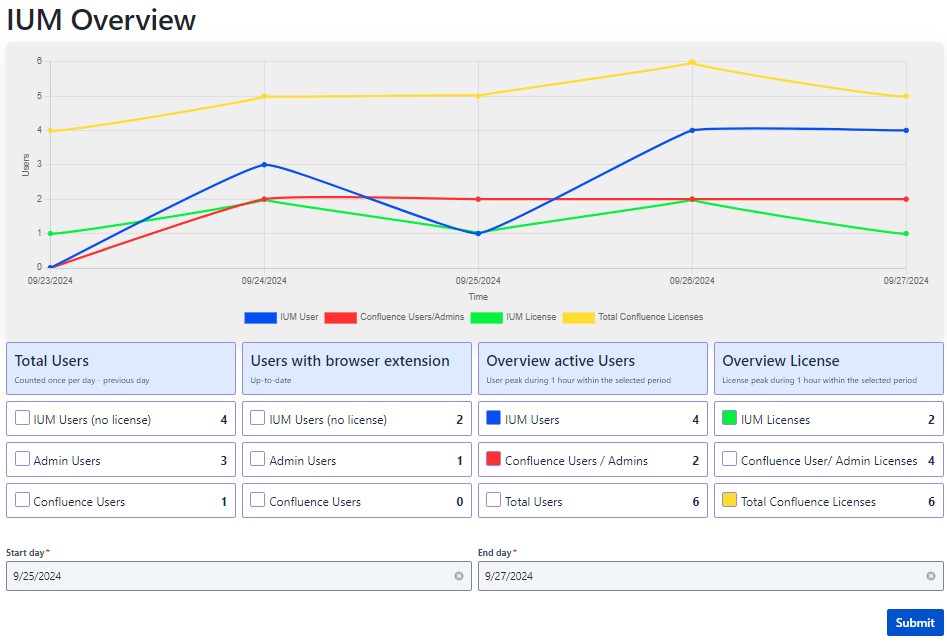The height and width of the screenshot is (642, 947).
Task: Check Confluence User/ Admin Licenses box
Action: [x=729, y=460]
